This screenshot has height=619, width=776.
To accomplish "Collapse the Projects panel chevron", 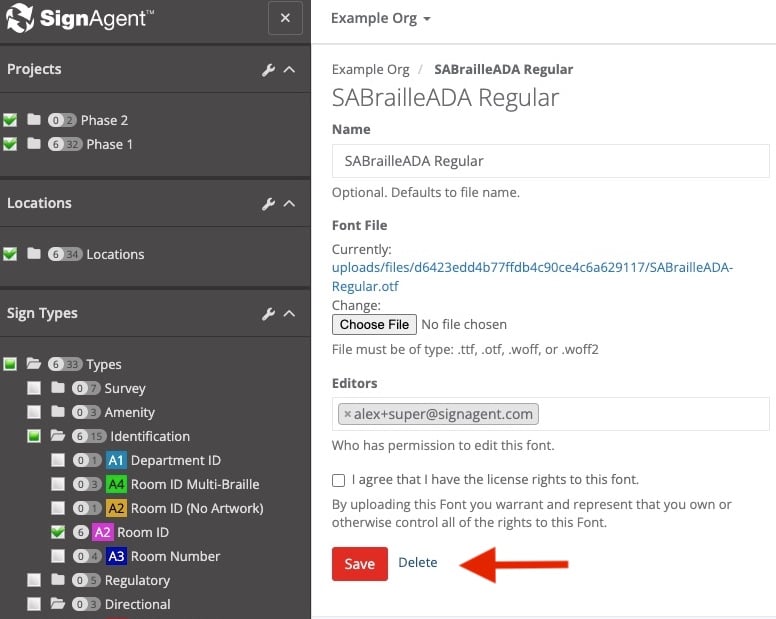I will (x=290, y=70).
